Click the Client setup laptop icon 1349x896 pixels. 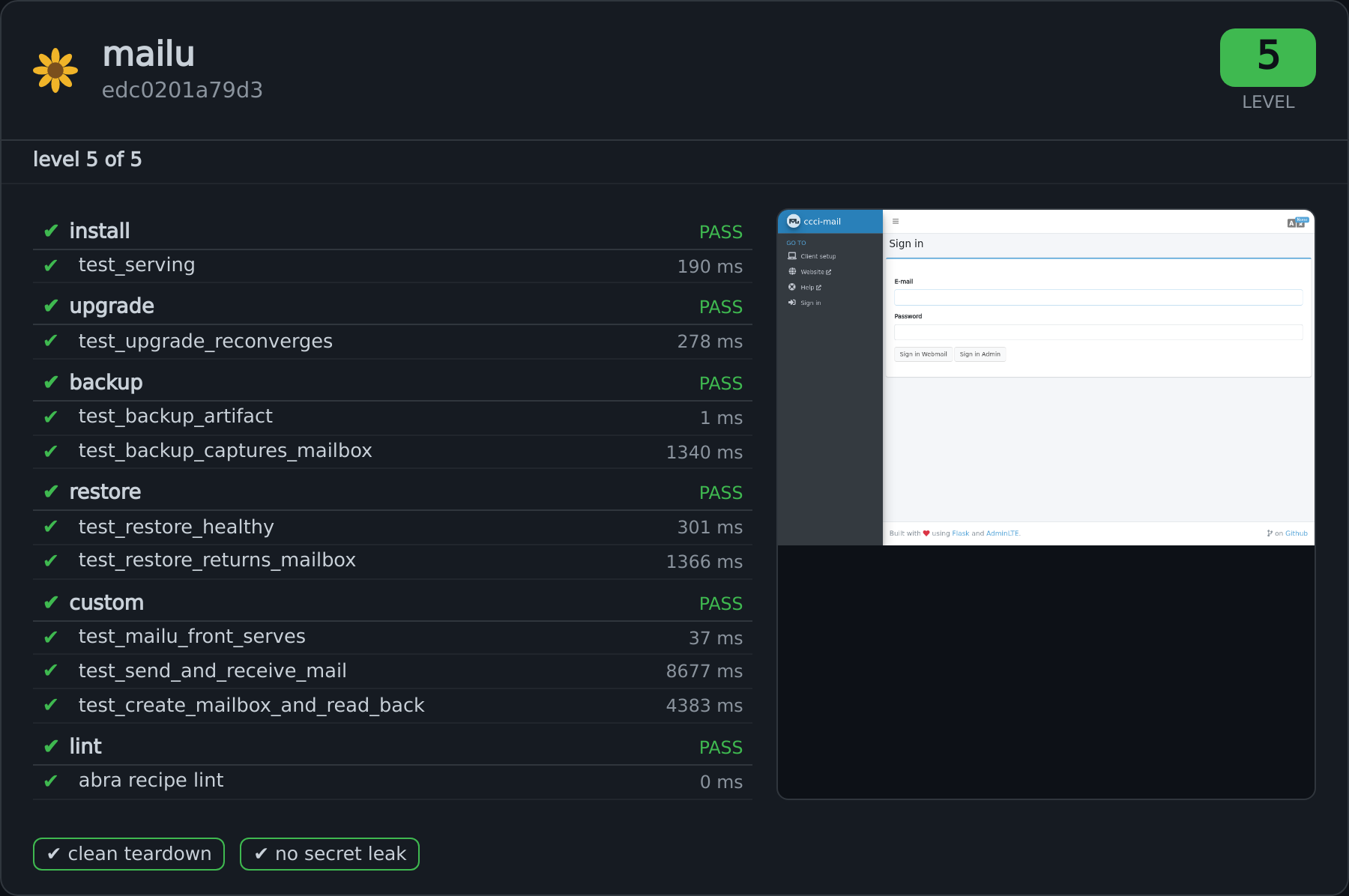[792, 256]
